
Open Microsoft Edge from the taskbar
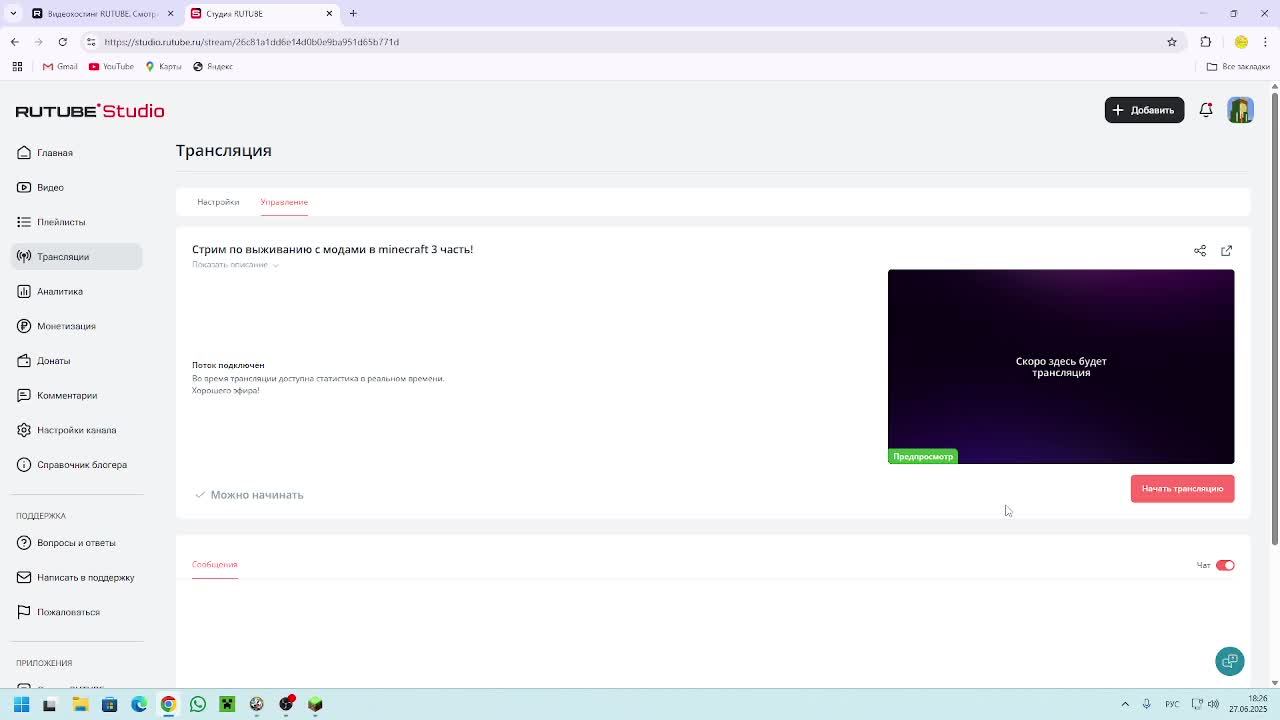tap(139, 704)
